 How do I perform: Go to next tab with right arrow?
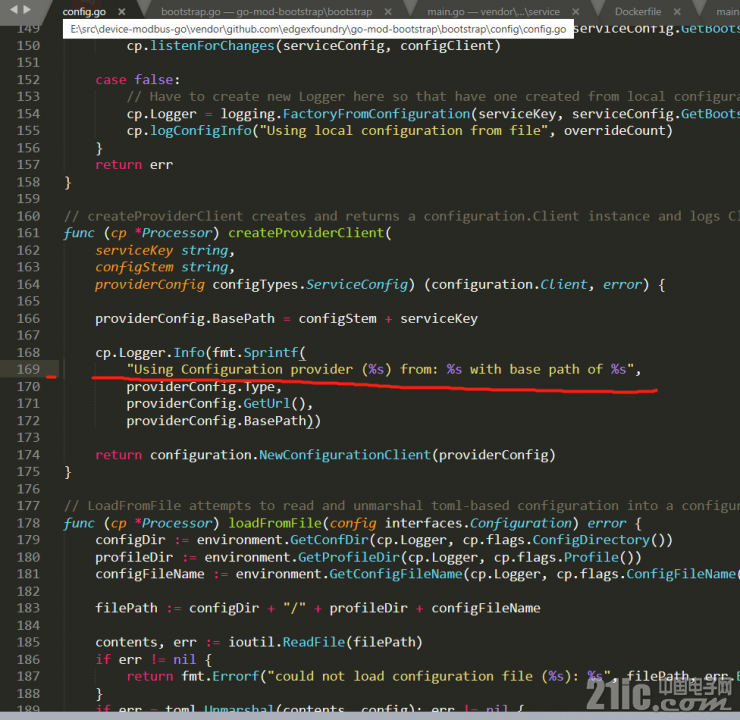coord(27,9)
